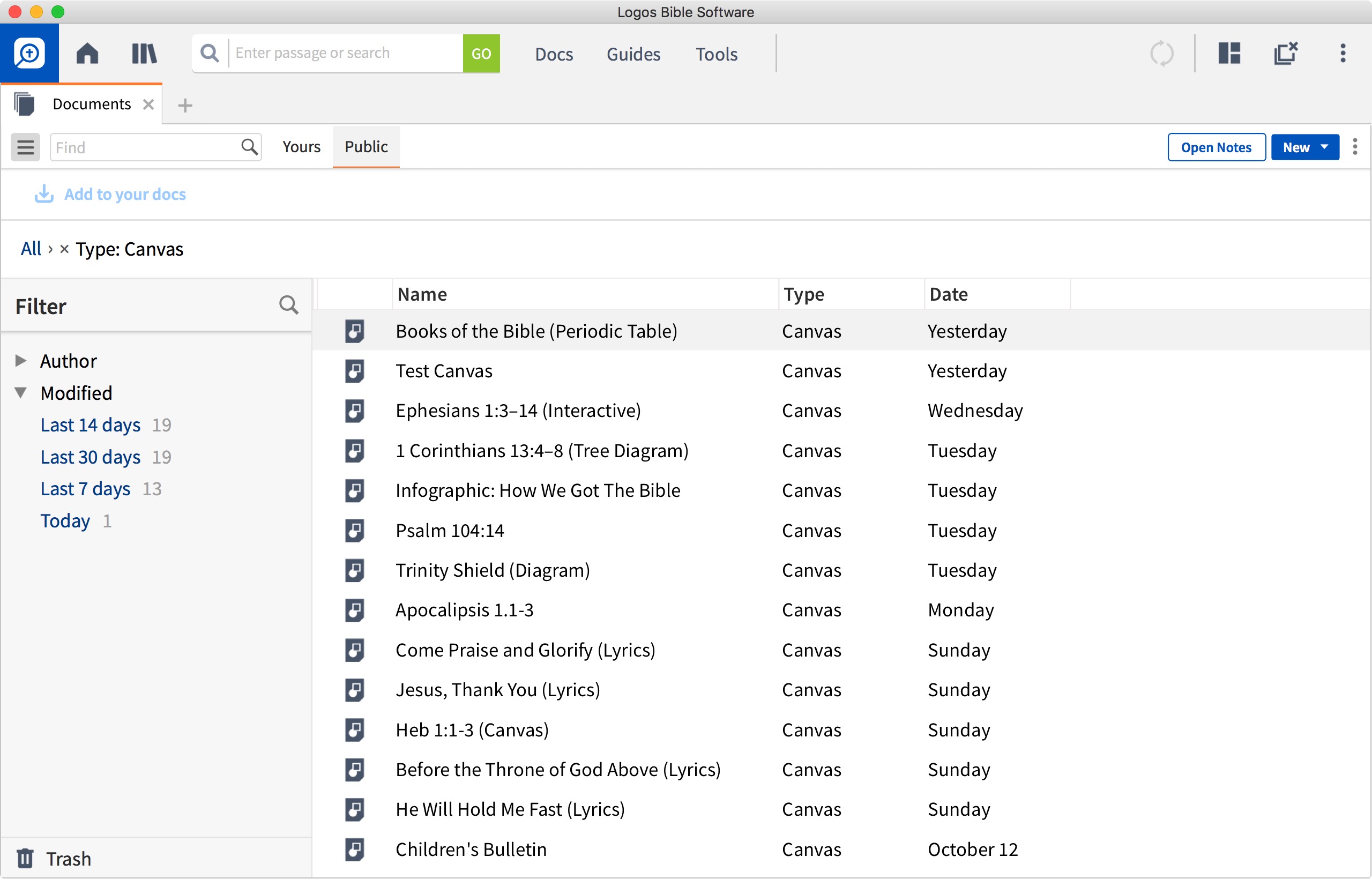Viewport: 1372px width, 879px height.
Task: Sort by the Type column header
Action: [x=851, y=294]
